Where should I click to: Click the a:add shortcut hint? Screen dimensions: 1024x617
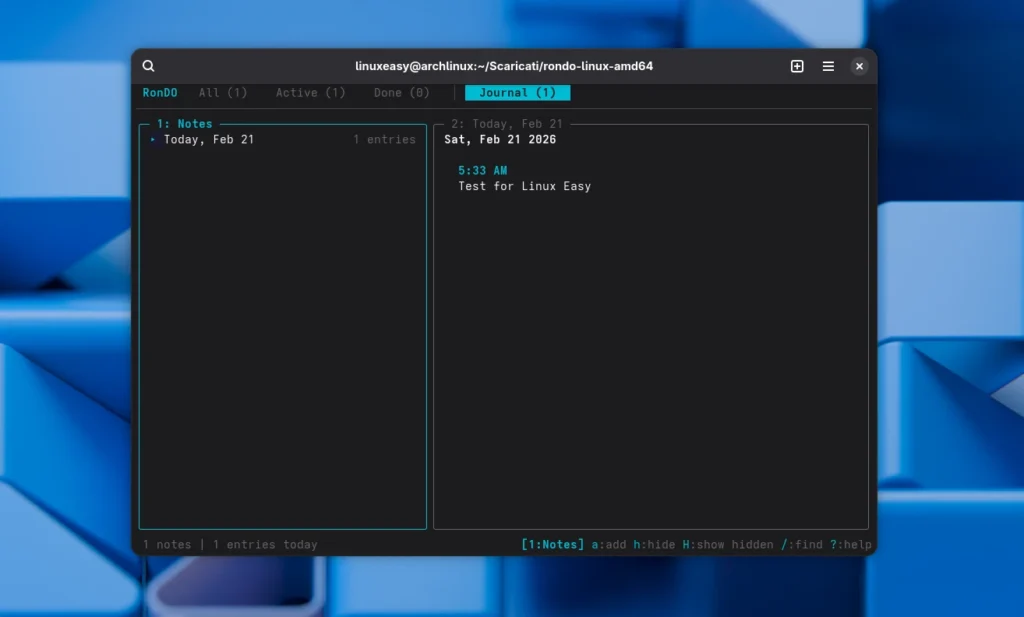tap(608, 545)
